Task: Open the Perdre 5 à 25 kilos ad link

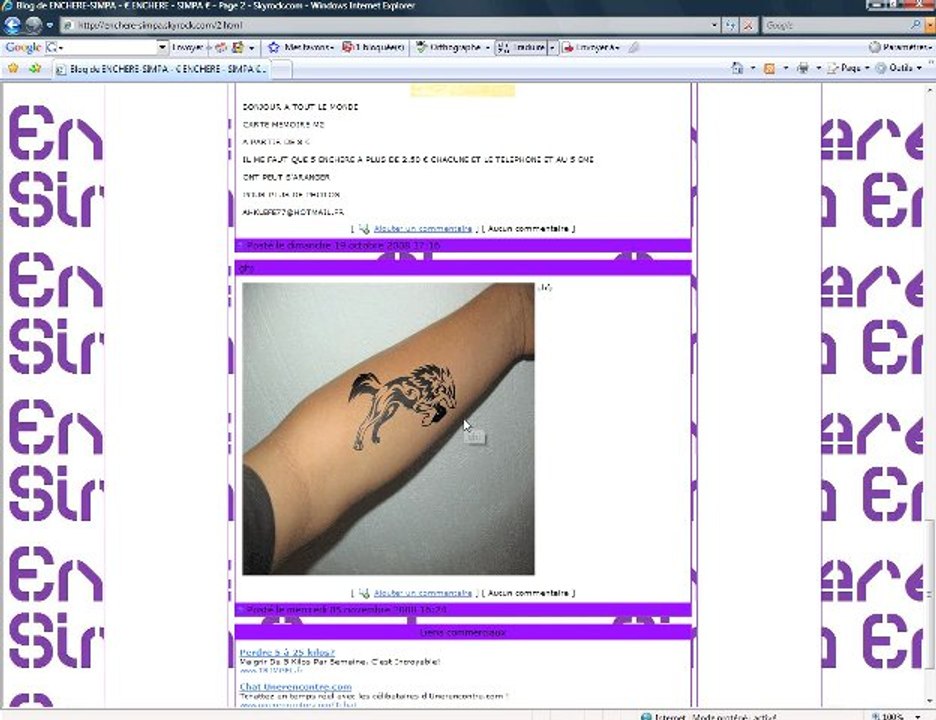Action: (287, 653)
